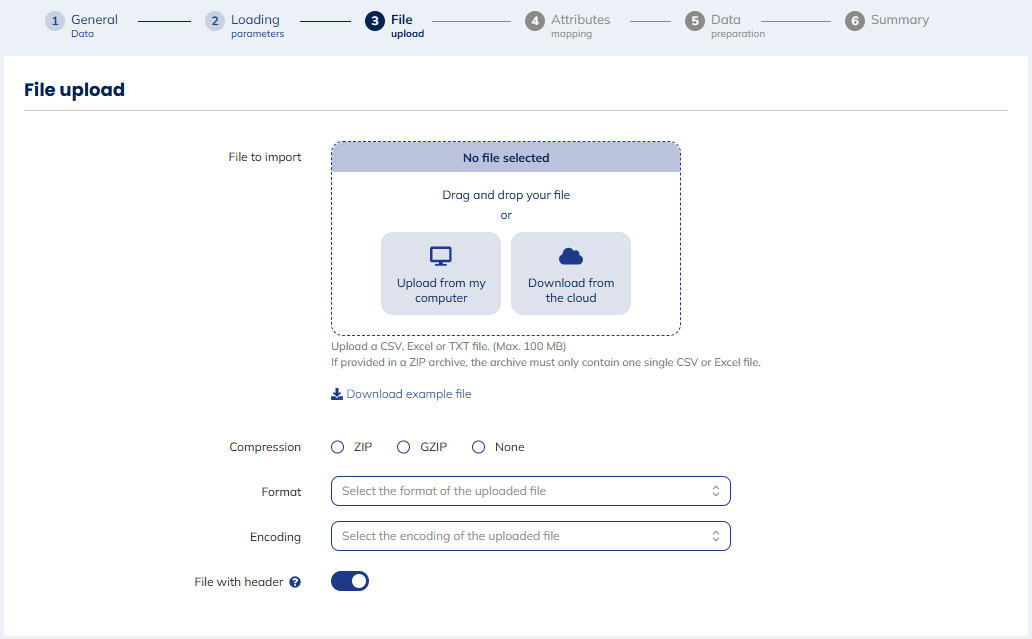This screenshot has width=1032, height=639.
Task: Click the computer monitor upload icon
Action: point(441,256)
